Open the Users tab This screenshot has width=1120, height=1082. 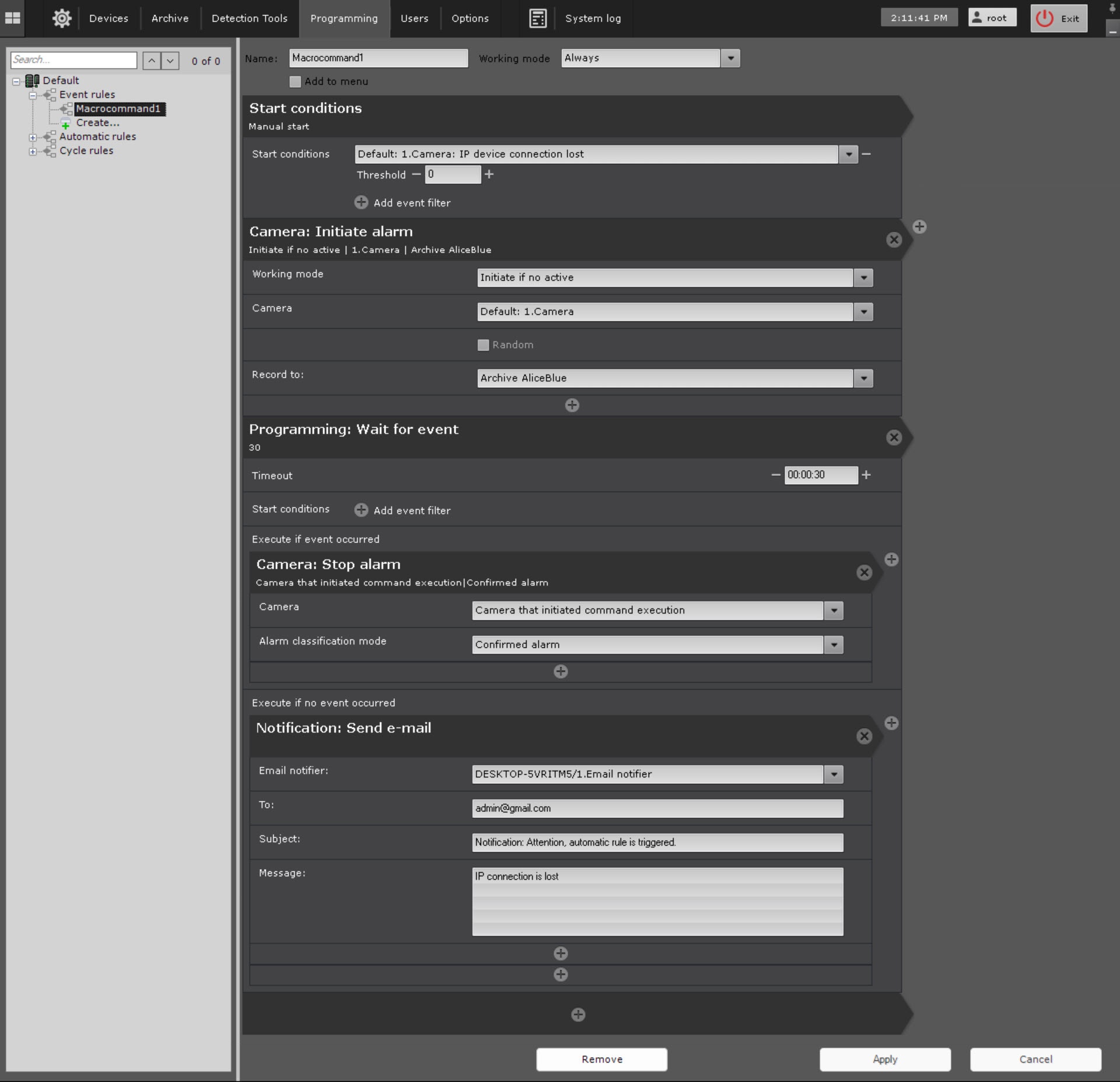click(414, 18)
